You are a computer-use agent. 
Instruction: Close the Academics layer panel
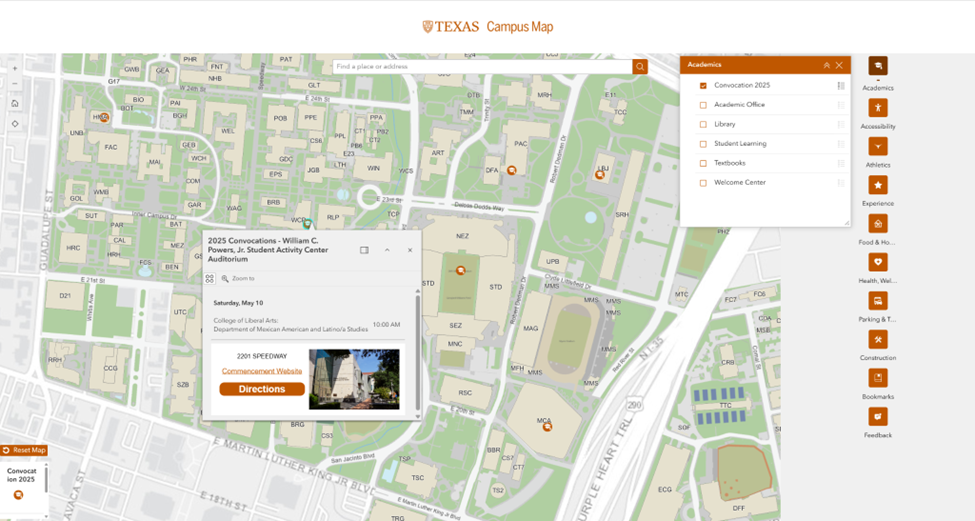(x=839, y=65)
